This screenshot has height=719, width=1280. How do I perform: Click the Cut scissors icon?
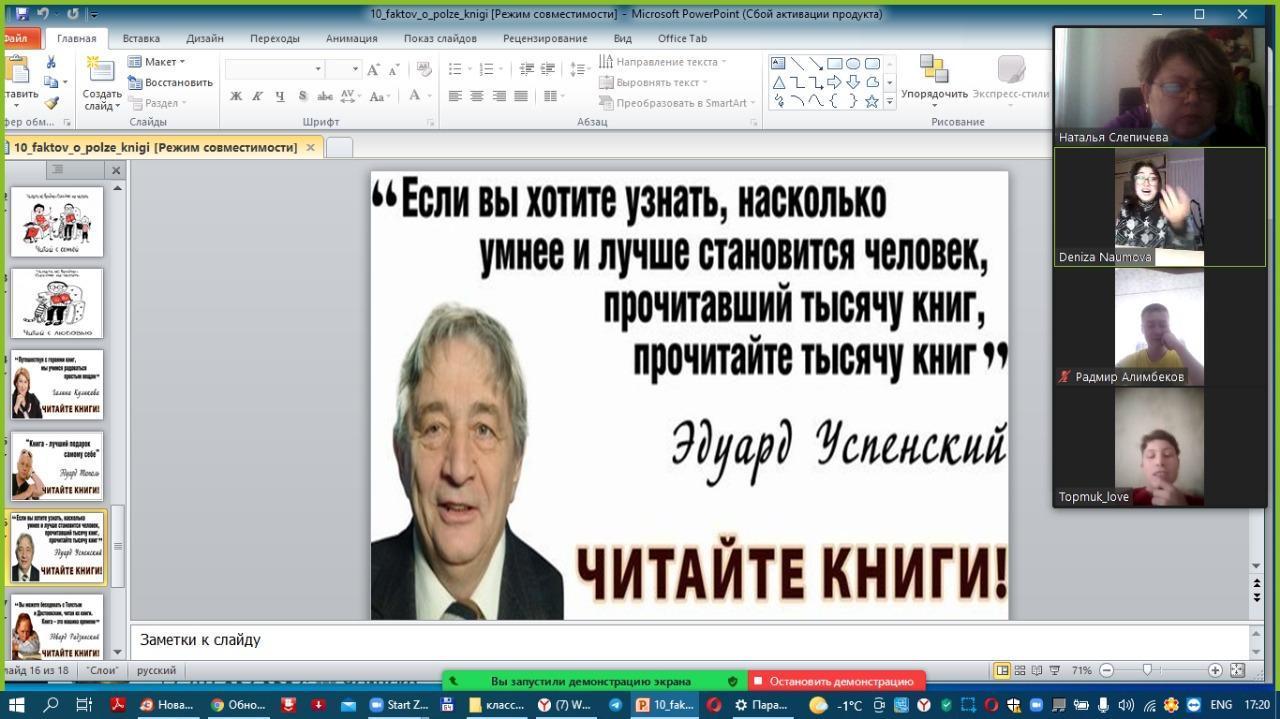[x=51, y=62]
